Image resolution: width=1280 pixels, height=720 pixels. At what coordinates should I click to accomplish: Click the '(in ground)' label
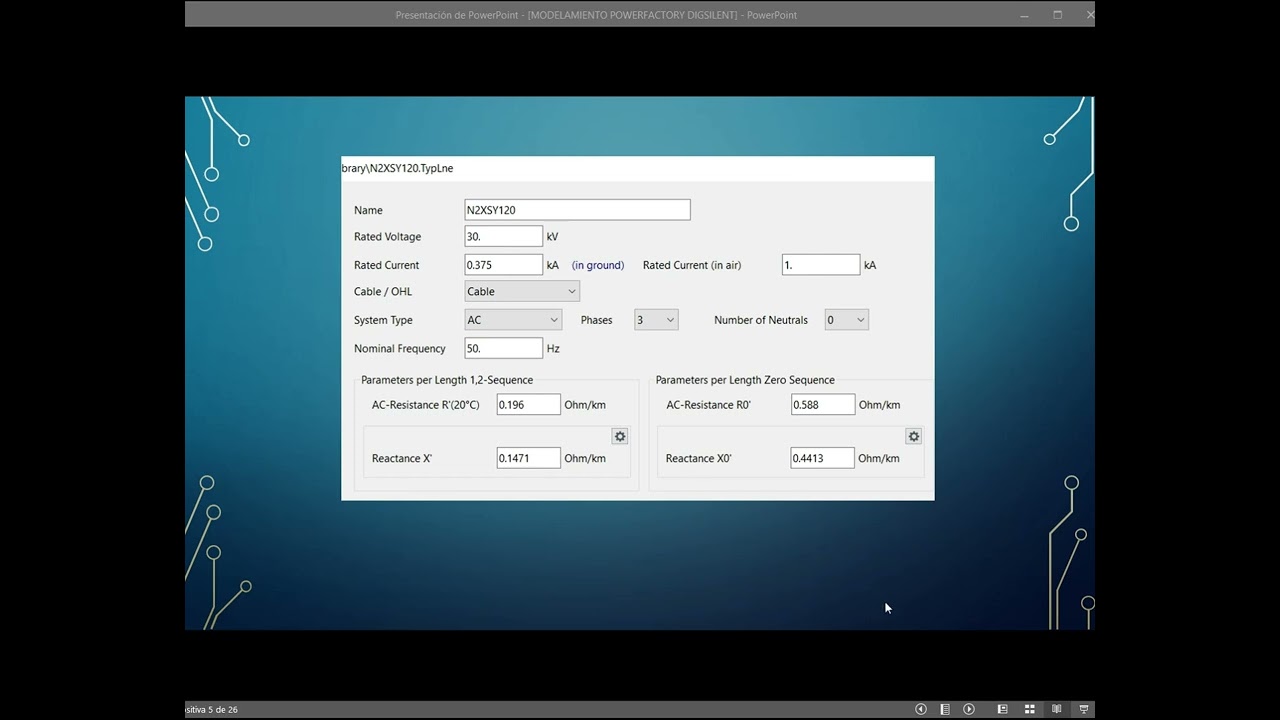[598, 265]
